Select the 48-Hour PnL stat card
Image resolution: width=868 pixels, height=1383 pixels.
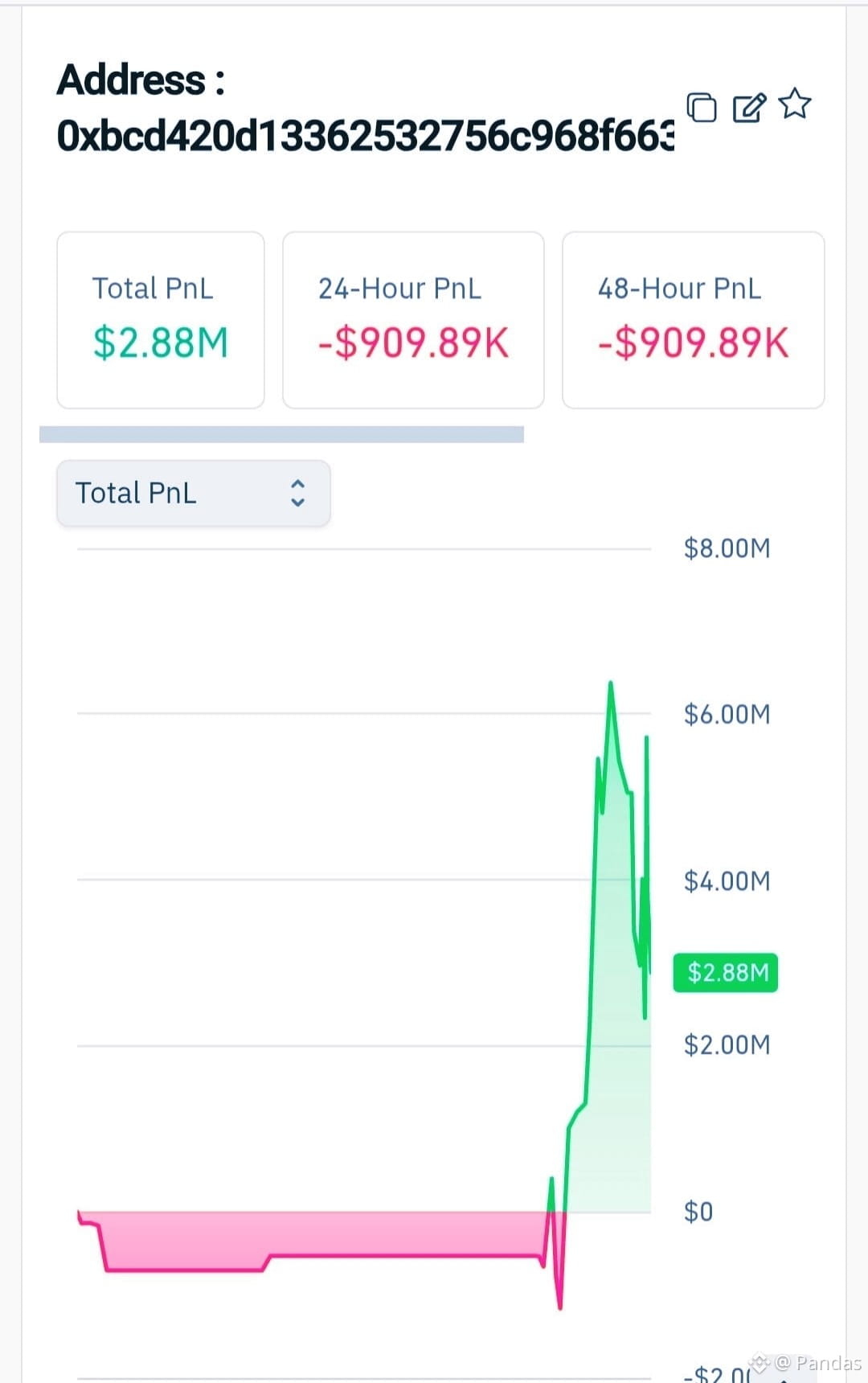pos(694,320)
